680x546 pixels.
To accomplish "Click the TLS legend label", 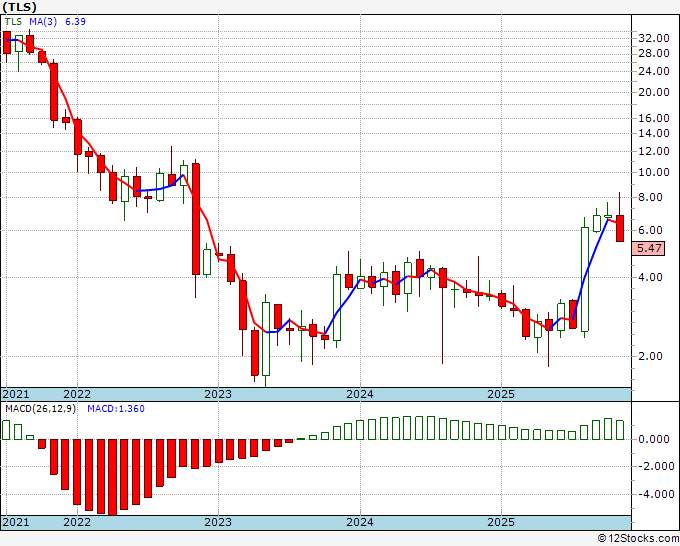I will pyautogui.click(x=13, y=21).
